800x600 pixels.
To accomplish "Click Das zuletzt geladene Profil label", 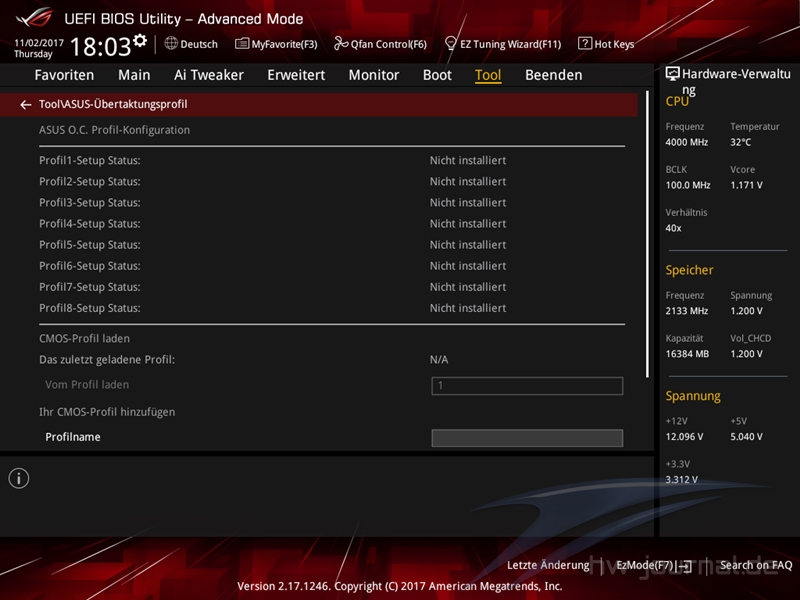I will [107, 360].
